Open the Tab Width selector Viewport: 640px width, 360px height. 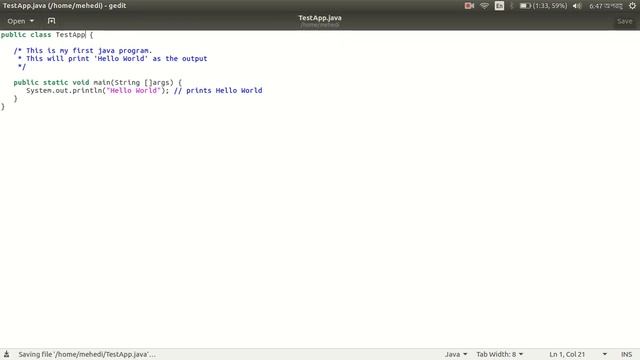[x=500, y=354]
